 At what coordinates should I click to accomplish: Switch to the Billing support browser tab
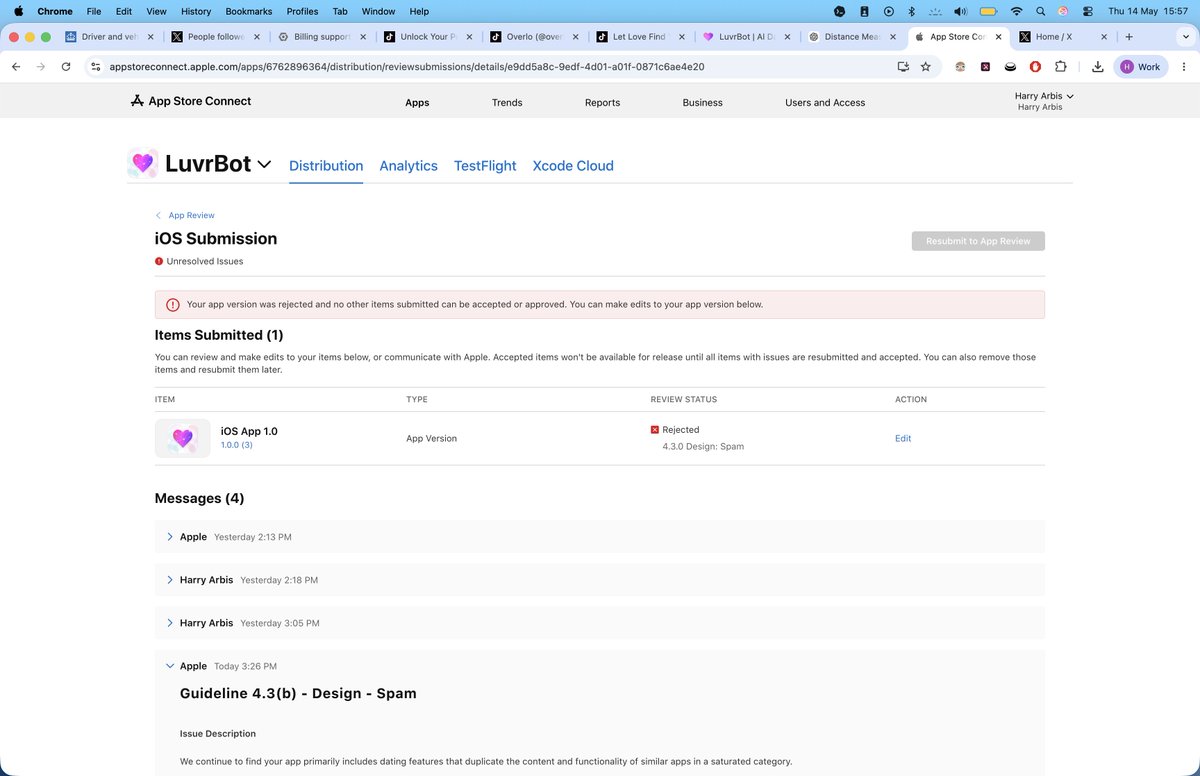pos(322,37)
